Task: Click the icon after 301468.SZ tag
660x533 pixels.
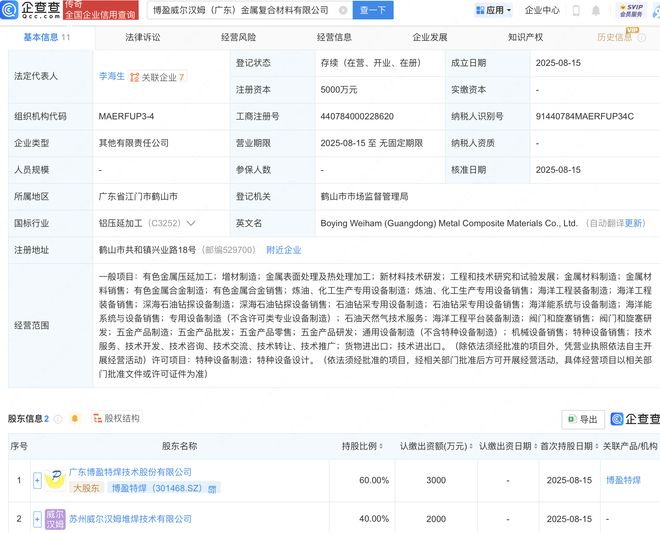Action: tap(213, 489)
